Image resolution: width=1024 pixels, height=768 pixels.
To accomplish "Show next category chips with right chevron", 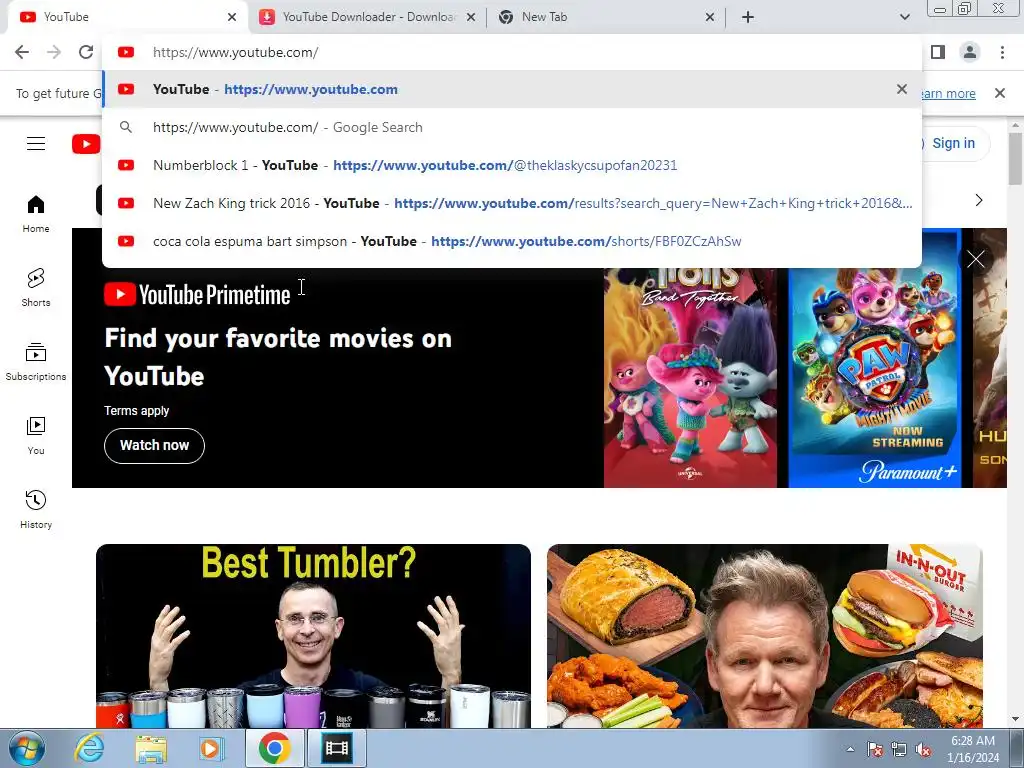I will click(x=978, y=200).
